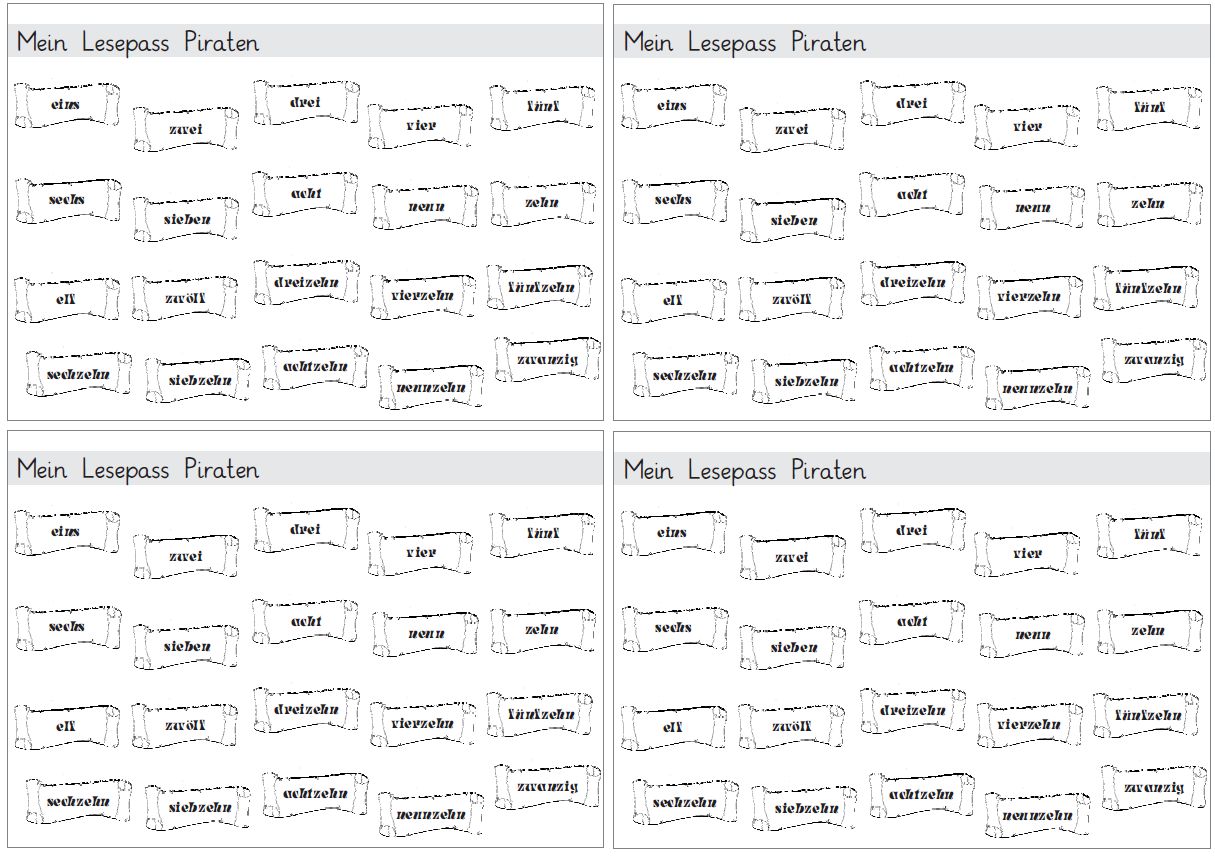Screen dimensions: 1215x856
Task: Click the 'drei' scroll in the top-right card
Action: pos(912,103)
